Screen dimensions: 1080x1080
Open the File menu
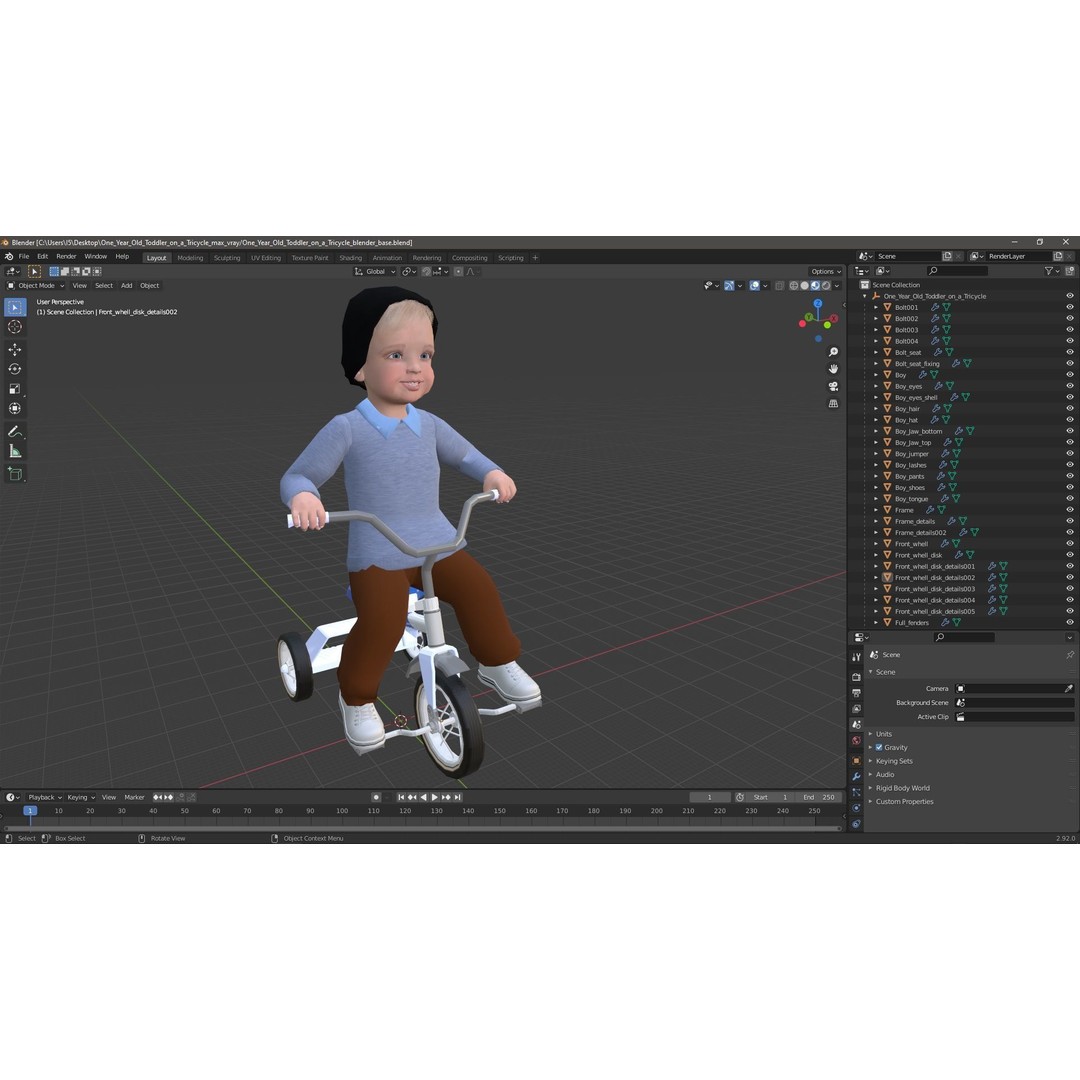click(24, 256)
